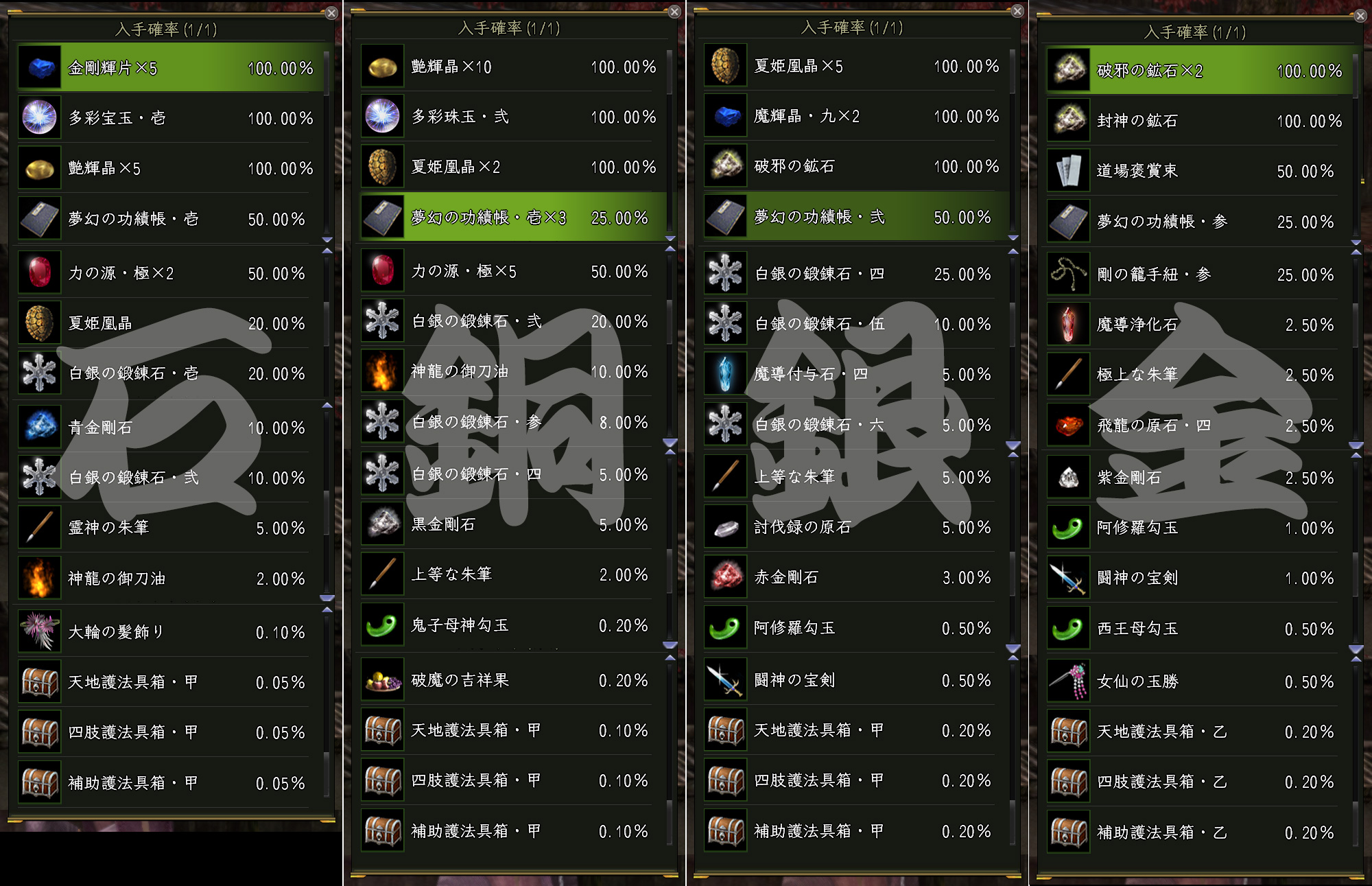Click the 神龍の御刀油 flame icon in second panel
Viewport: 1372px width, 886px height.
pos(383,371)
